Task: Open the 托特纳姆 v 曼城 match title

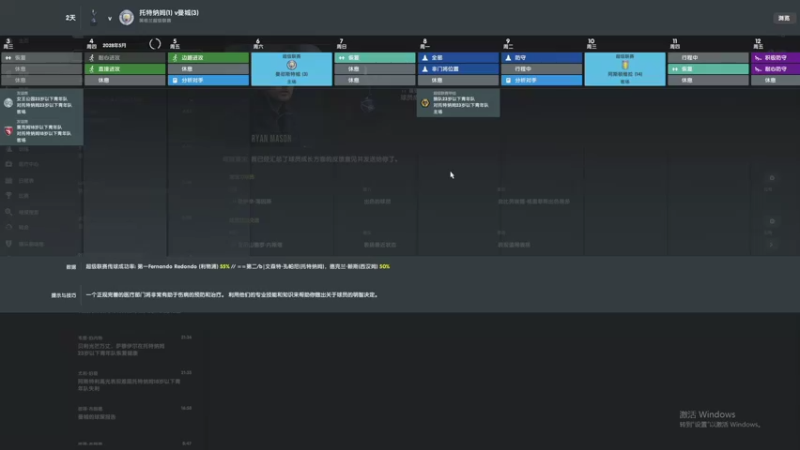Action: (169, 13)
